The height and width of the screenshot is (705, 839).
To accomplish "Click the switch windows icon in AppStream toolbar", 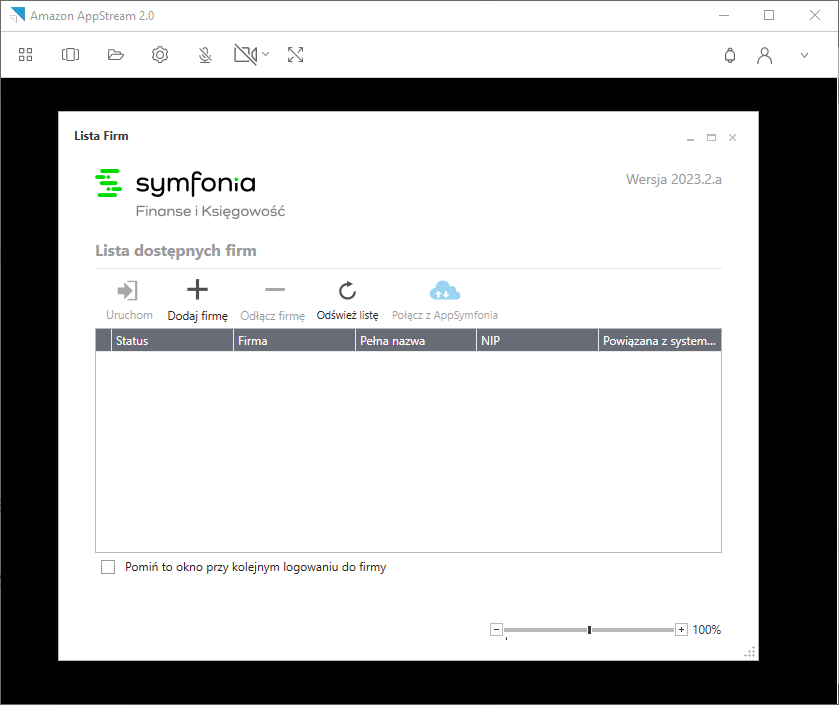I will (x=71, y=55).
